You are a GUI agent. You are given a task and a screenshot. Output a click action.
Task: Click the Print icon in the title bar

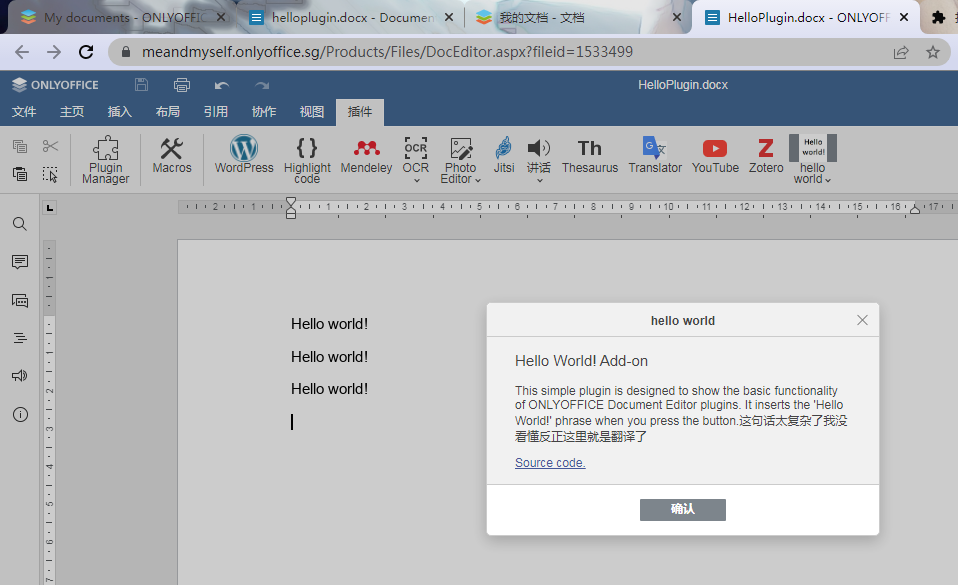181,85
